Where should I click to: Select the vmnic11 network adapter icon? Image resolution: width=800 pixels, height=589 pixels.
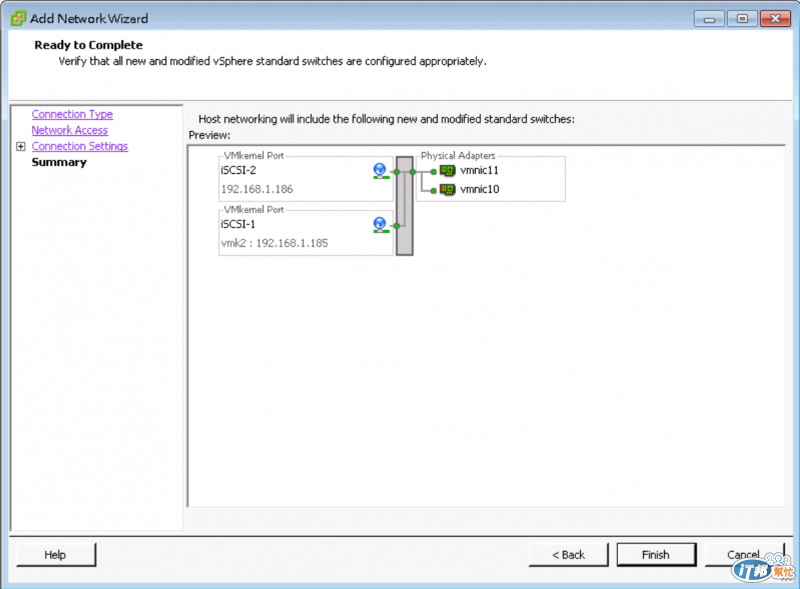[447, 170]
